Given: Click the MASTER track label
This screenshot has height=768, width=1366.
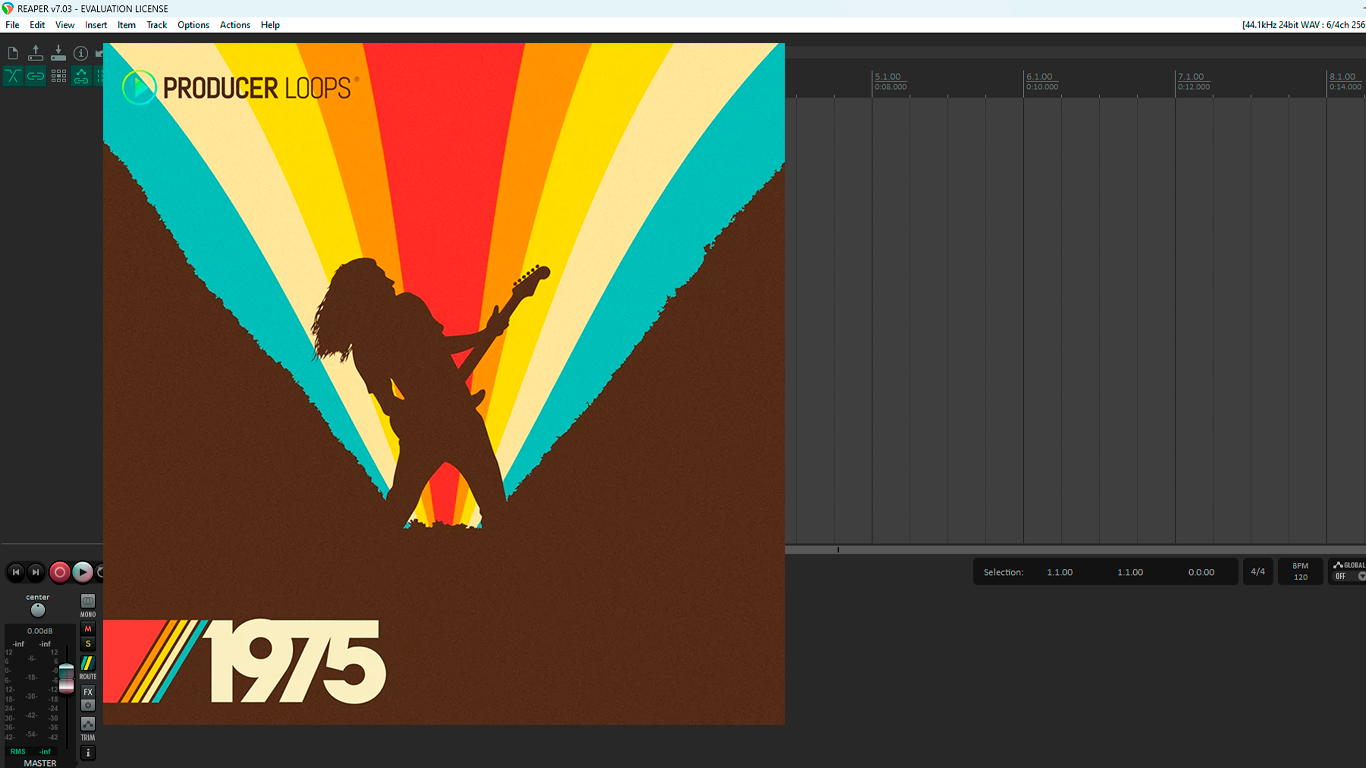Looking at the screenshot, I should (x=40, y=763).
